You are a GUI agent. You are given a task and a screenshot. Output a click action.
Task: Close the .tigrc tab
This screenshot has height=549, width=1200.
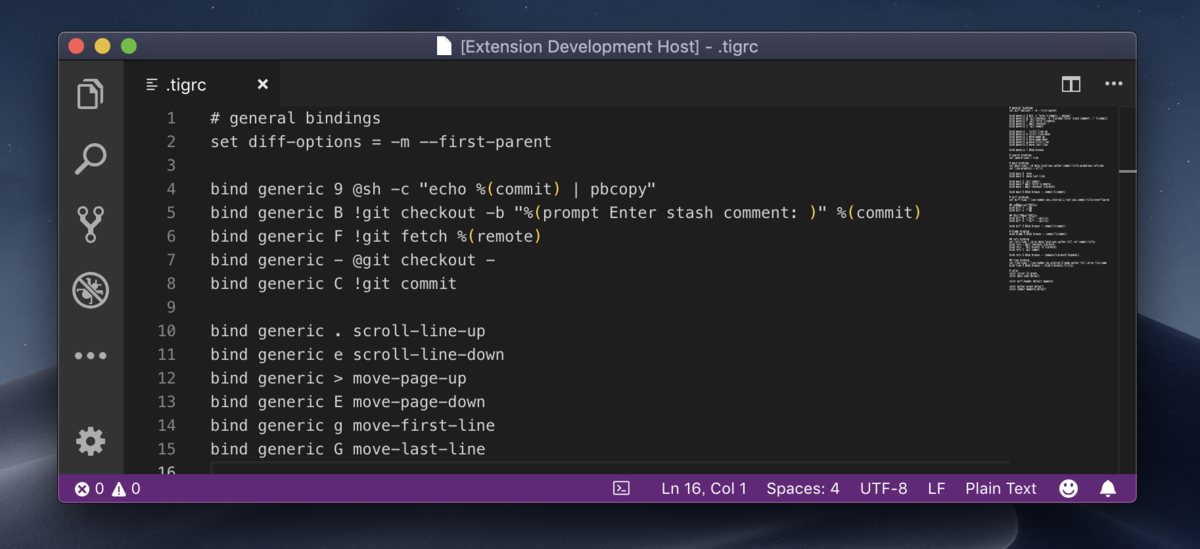263,85
